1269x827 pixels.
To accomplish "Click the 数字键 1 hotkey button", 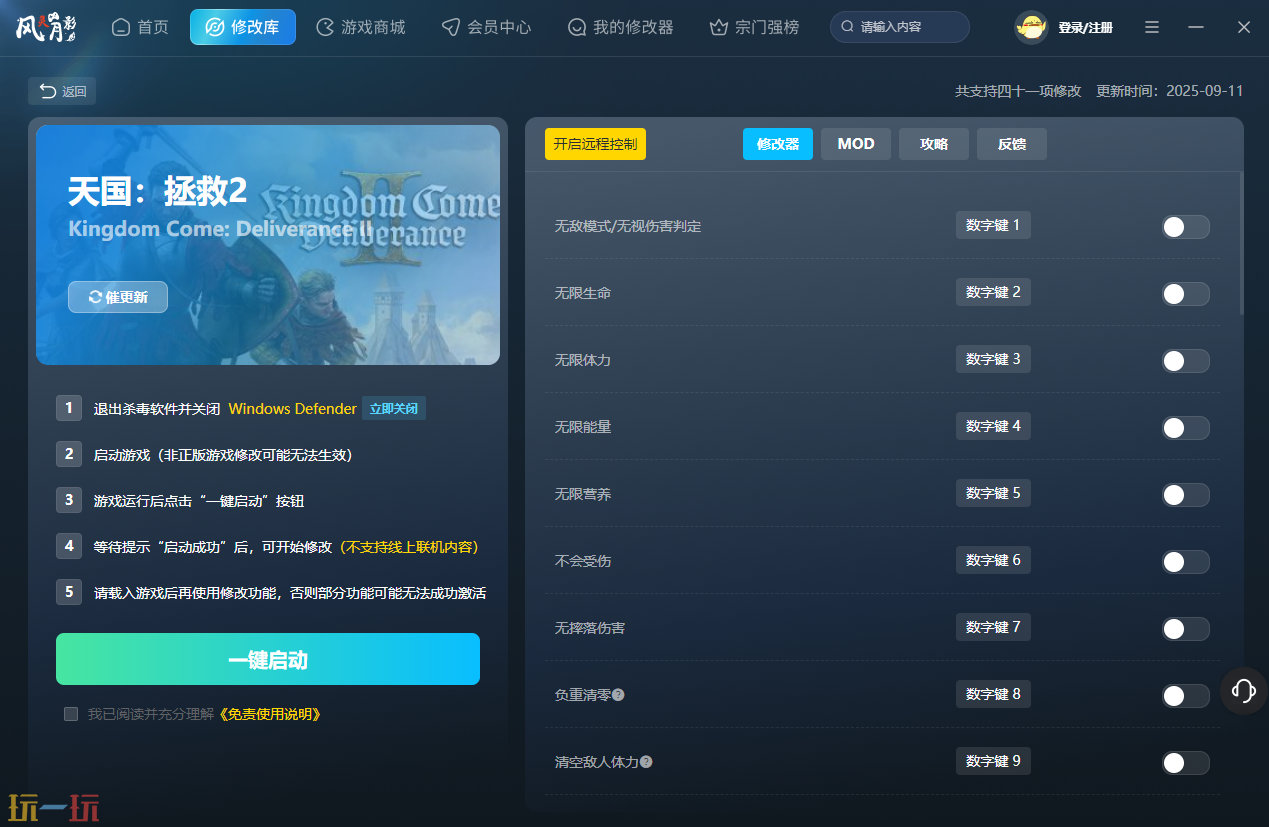I will 993,225.
